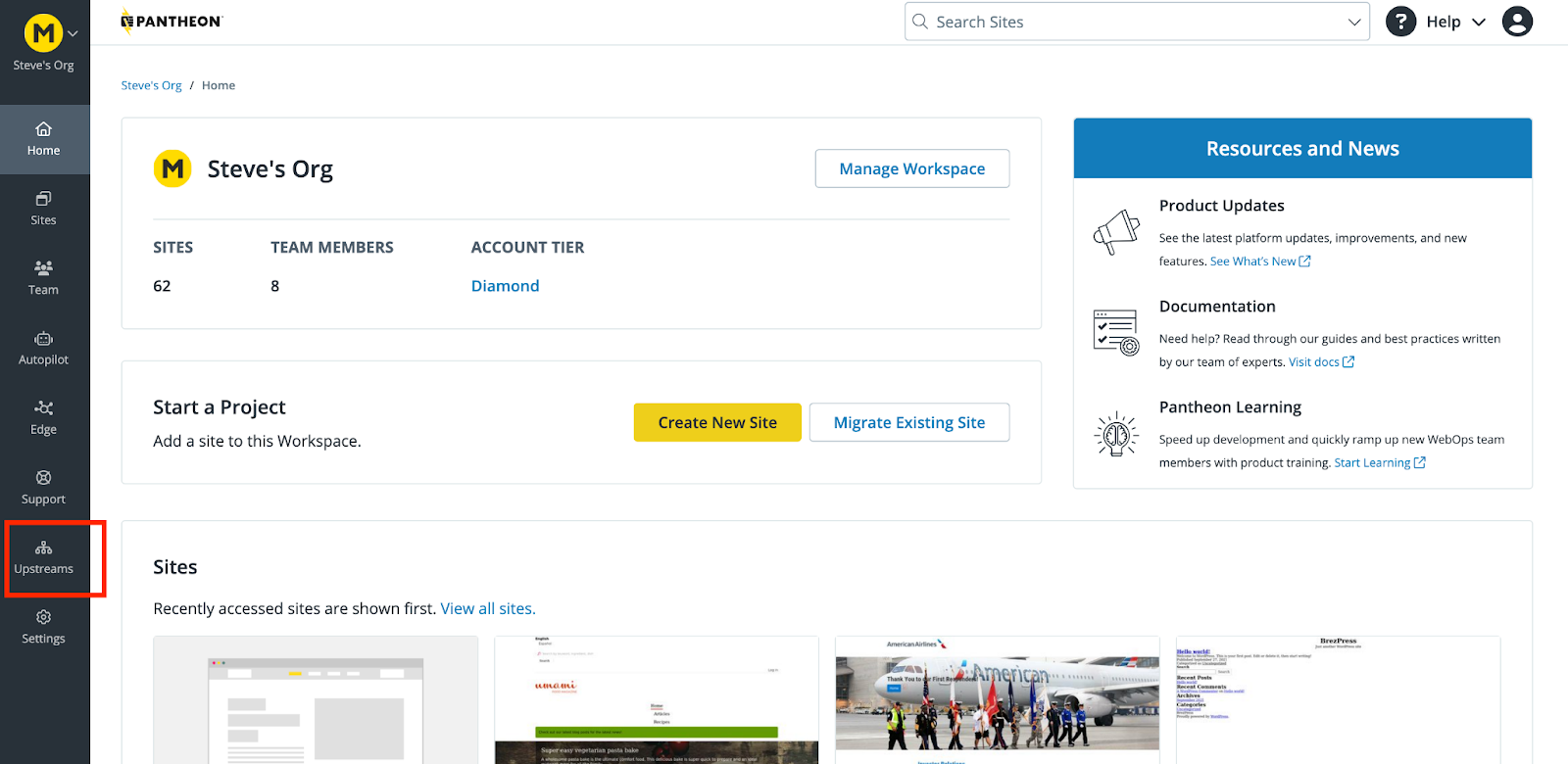
Task: Click the Resources and News header
Action: click(x=1302, y=149)
